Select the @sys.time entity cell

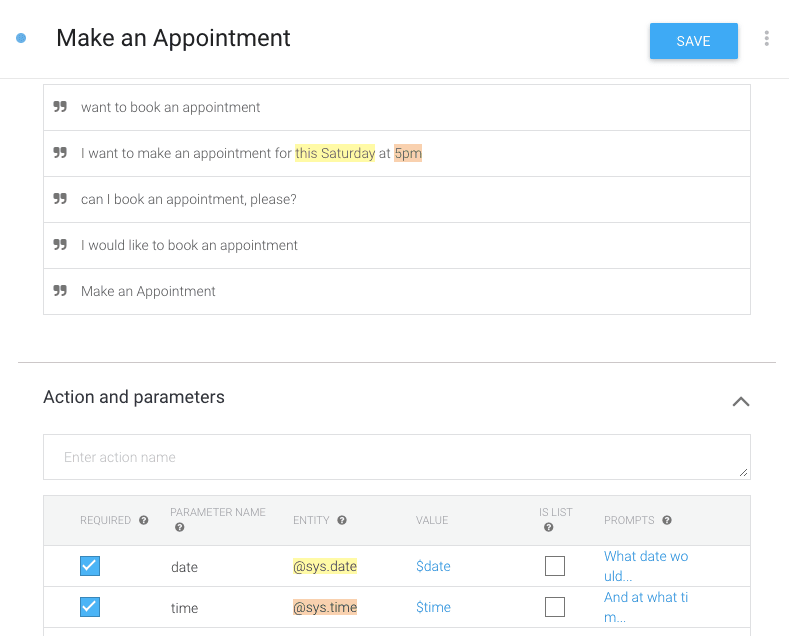coord(325,607)
